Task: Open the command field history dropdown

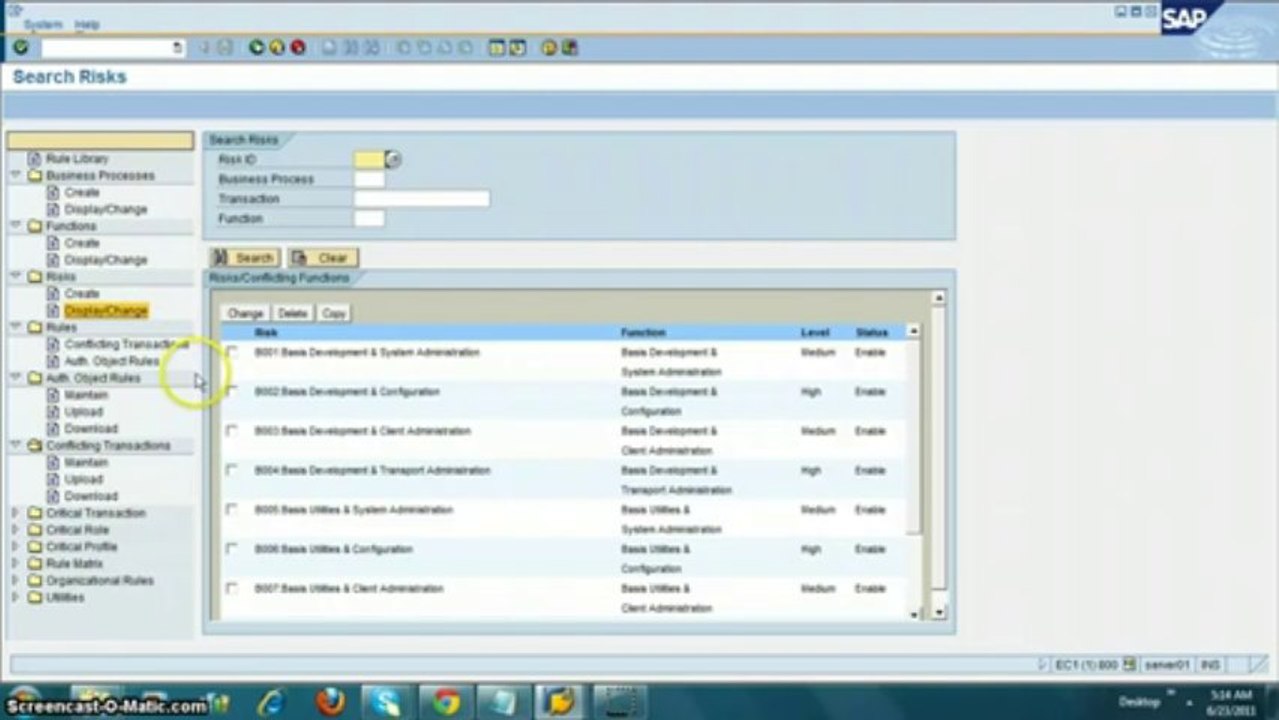Action: pos(178,47)
